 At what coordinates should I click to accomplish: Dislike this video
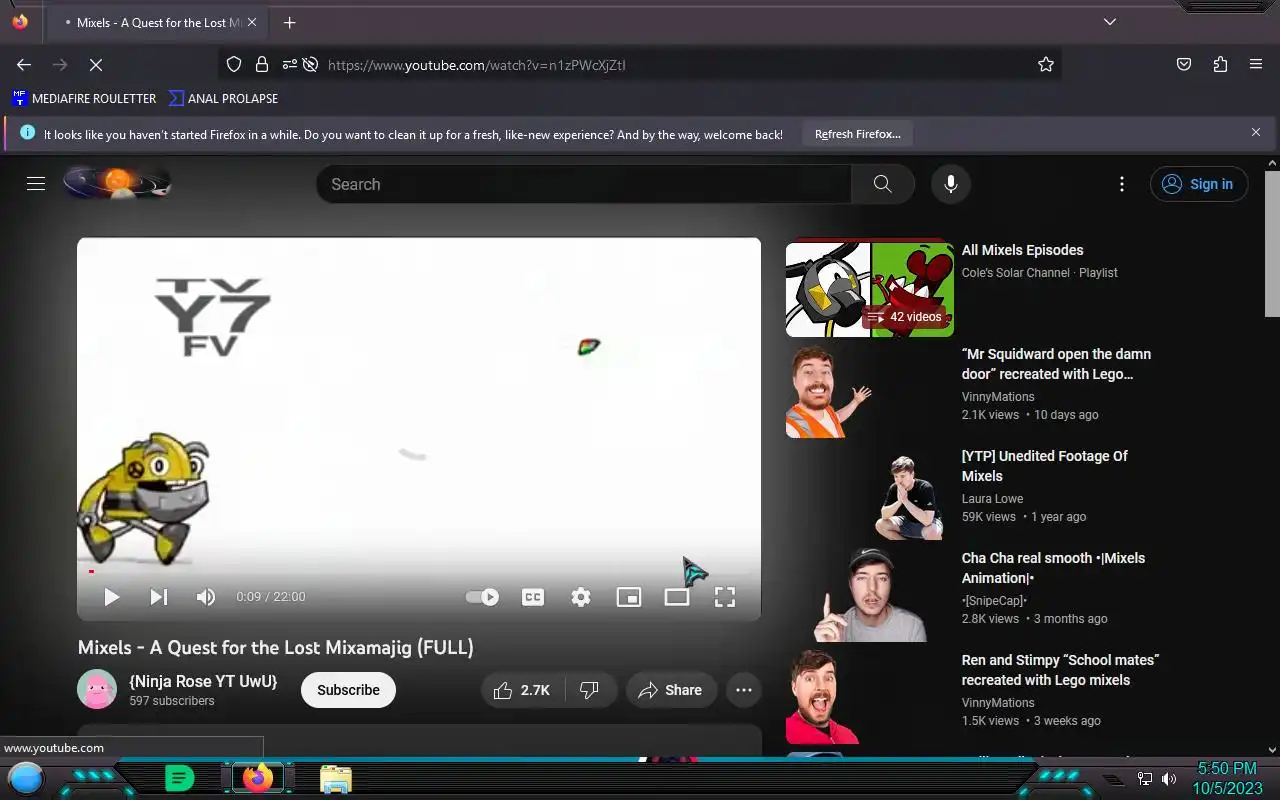(x=590, y=690)
